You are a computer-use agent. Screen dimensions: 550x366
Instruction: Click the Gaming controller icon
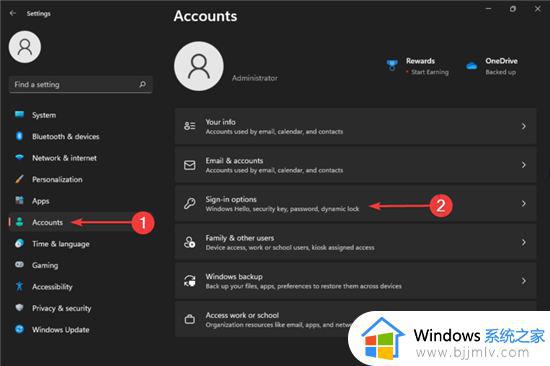[x=19, y=265]
